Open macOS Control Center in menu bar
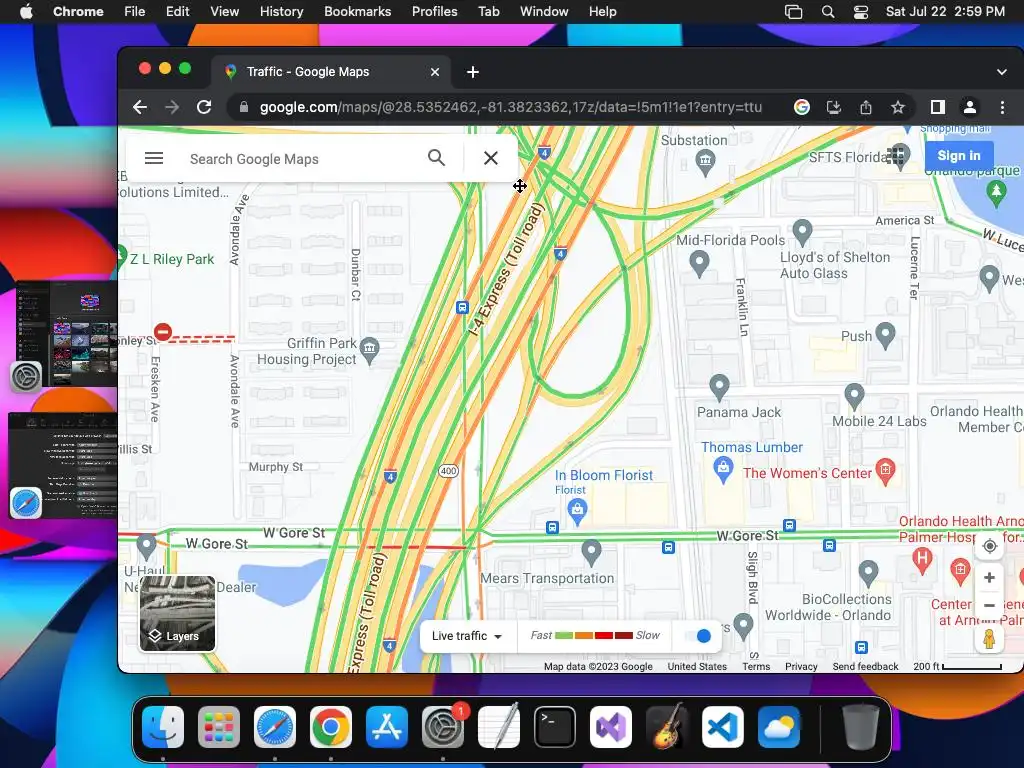The image size is (1024, 768). point(861,12)
